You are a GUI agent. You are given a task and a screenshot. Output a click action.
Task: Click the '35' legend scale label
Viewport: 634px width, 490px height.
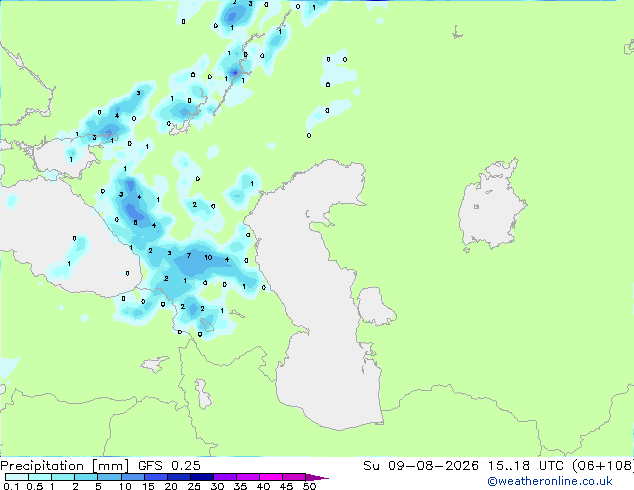240,486
